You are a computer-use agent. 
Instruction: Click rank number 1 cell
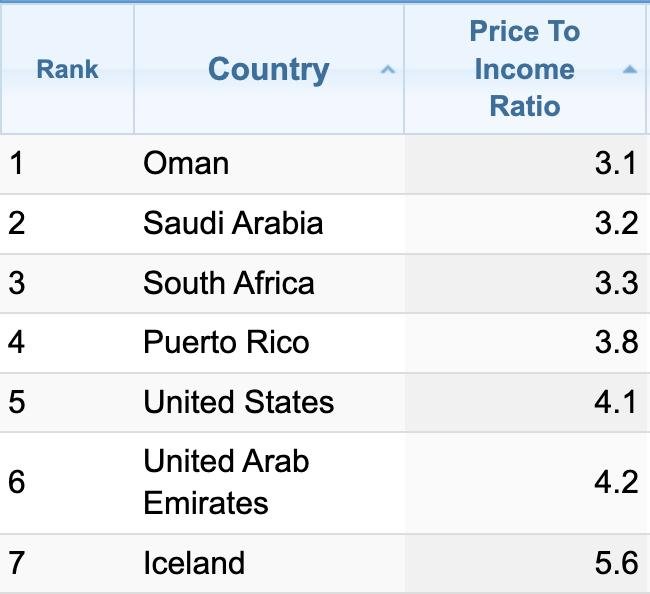(x=16, y=163)
